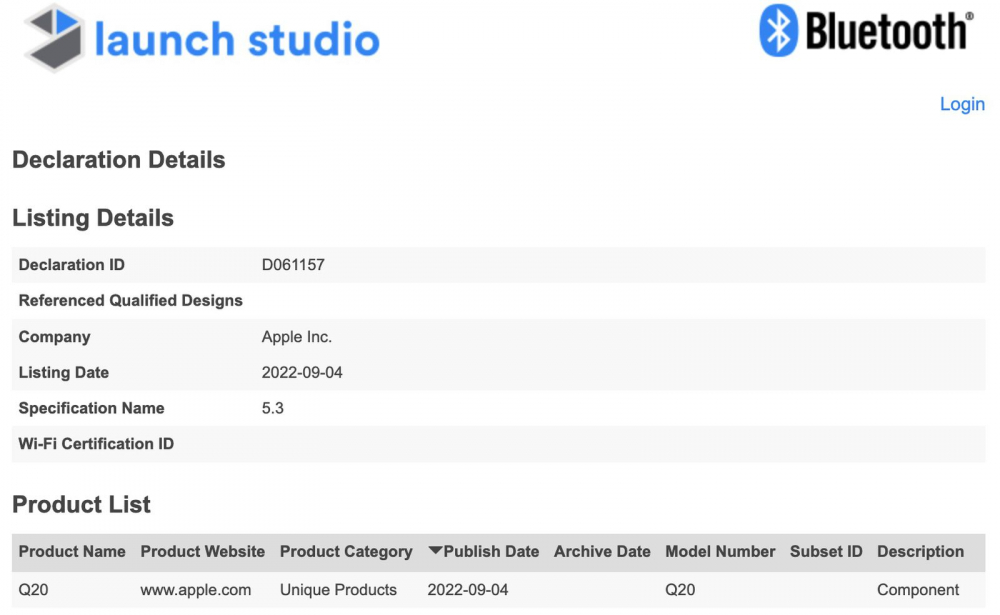The height and width of the screenshot is (615, 1000).
Task: Click the Bluetooth rune symbol in the logo
Action: (x=778, y=31)
